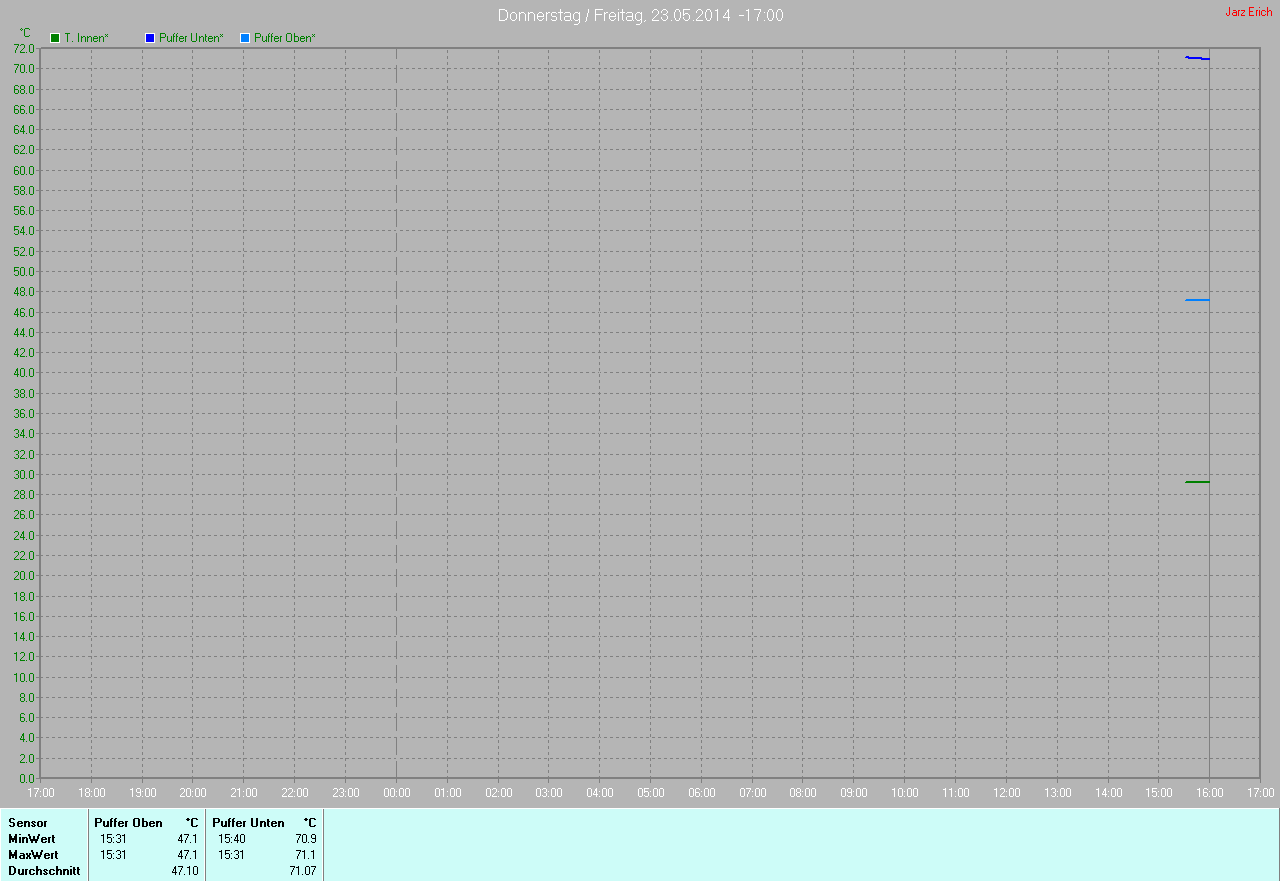The width and height of the screenshot is (1280, 881).
Task: Click the "00:00" midnight label on the time axis
Action: (397, 793)
